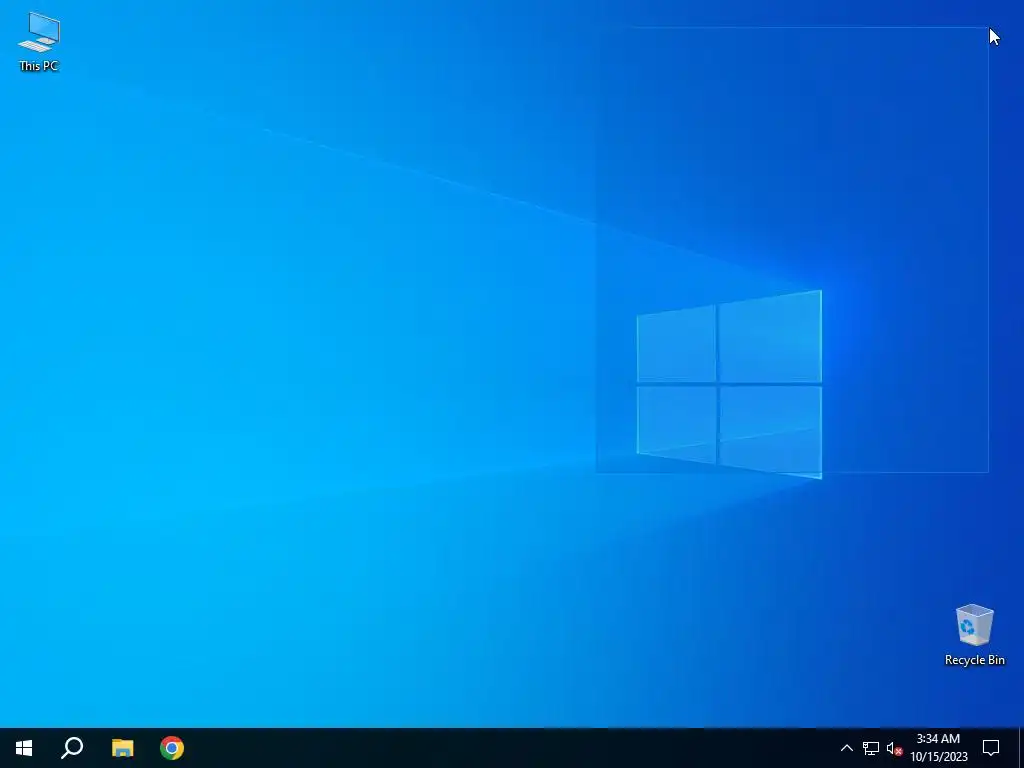Open the taskbar search magnifier
Screen dimensions: 1024x768
[72, 748]
